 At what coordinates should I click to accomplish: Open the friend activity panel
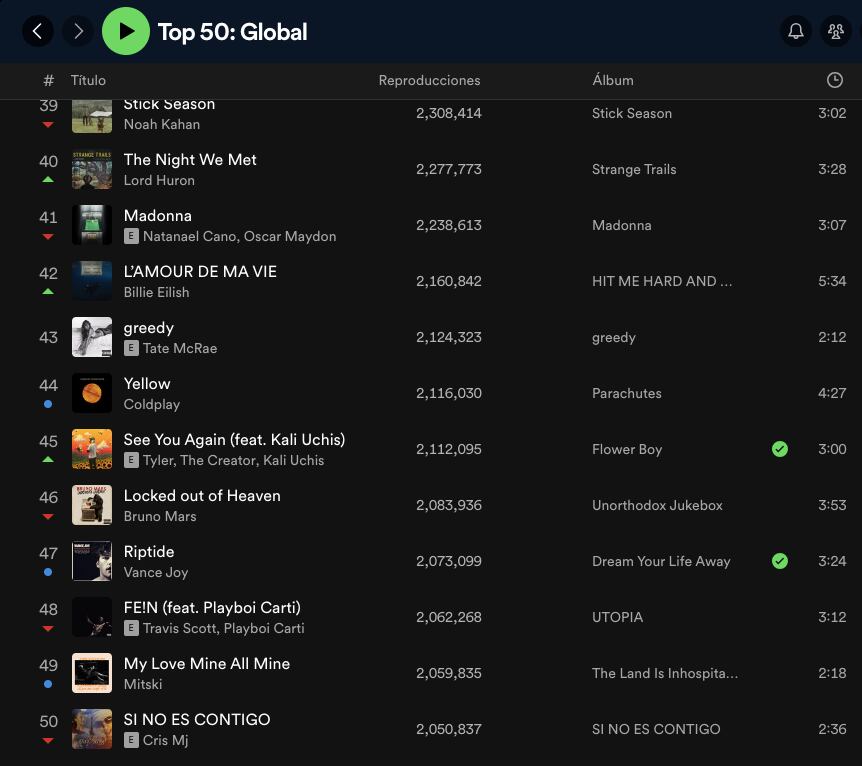point(835,31)
